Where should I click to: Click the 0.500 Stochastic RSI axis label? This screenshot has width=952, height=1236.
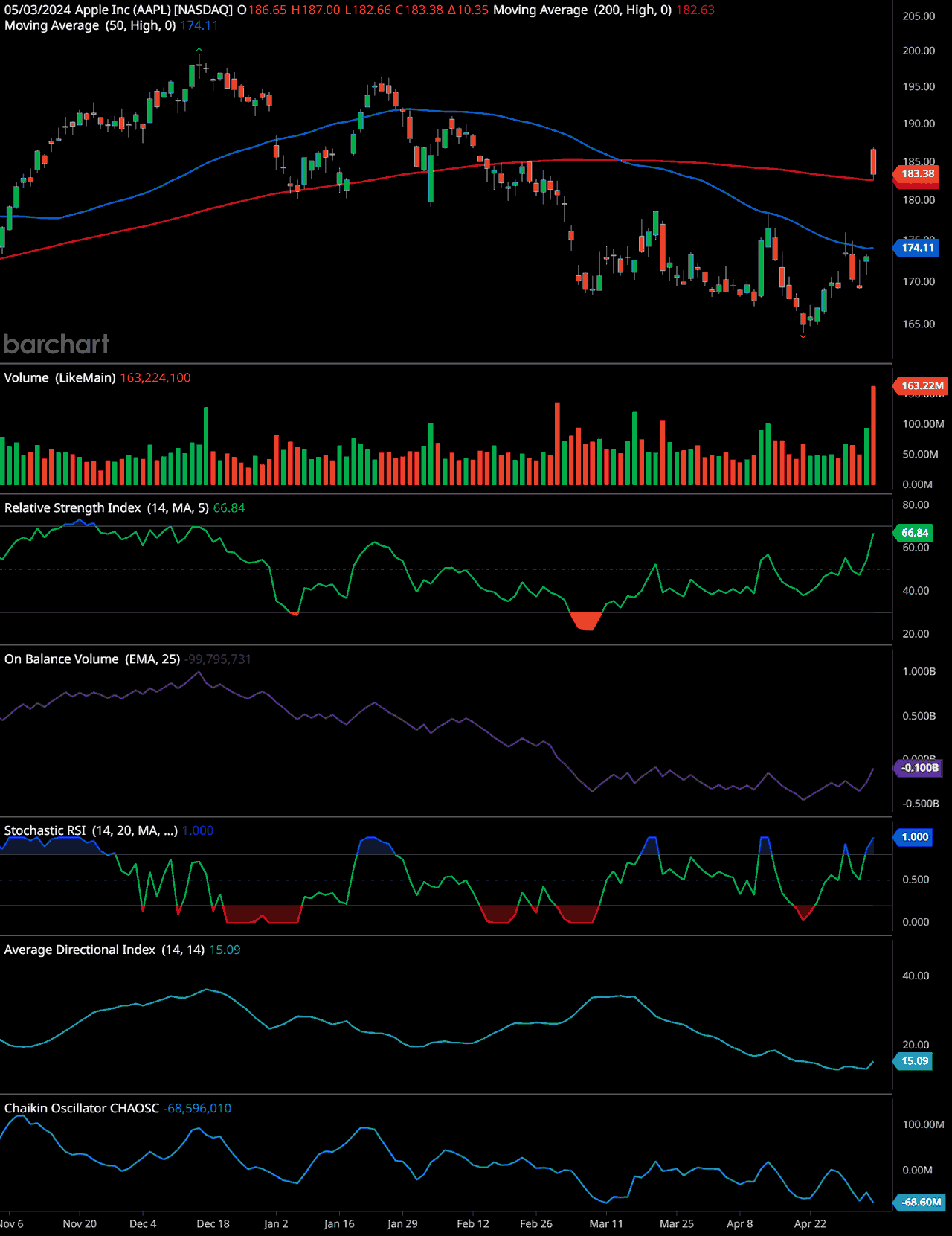click(x=916, y=880)
